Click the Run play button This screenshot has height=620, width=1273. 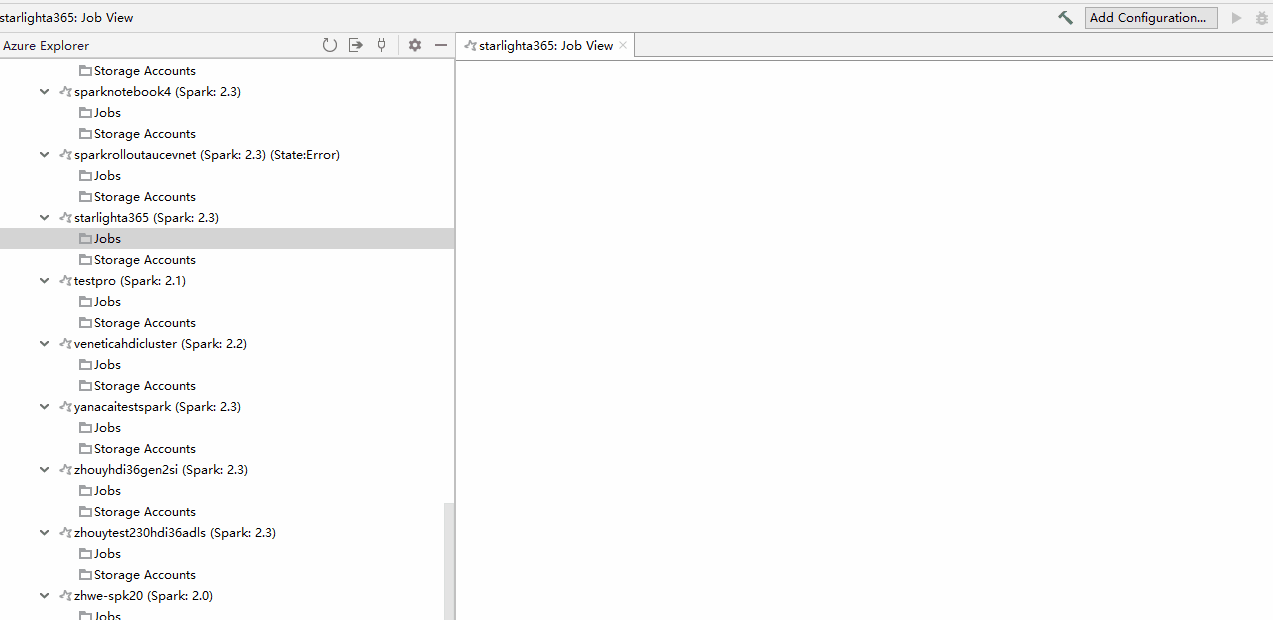[x=1236, y=17]
